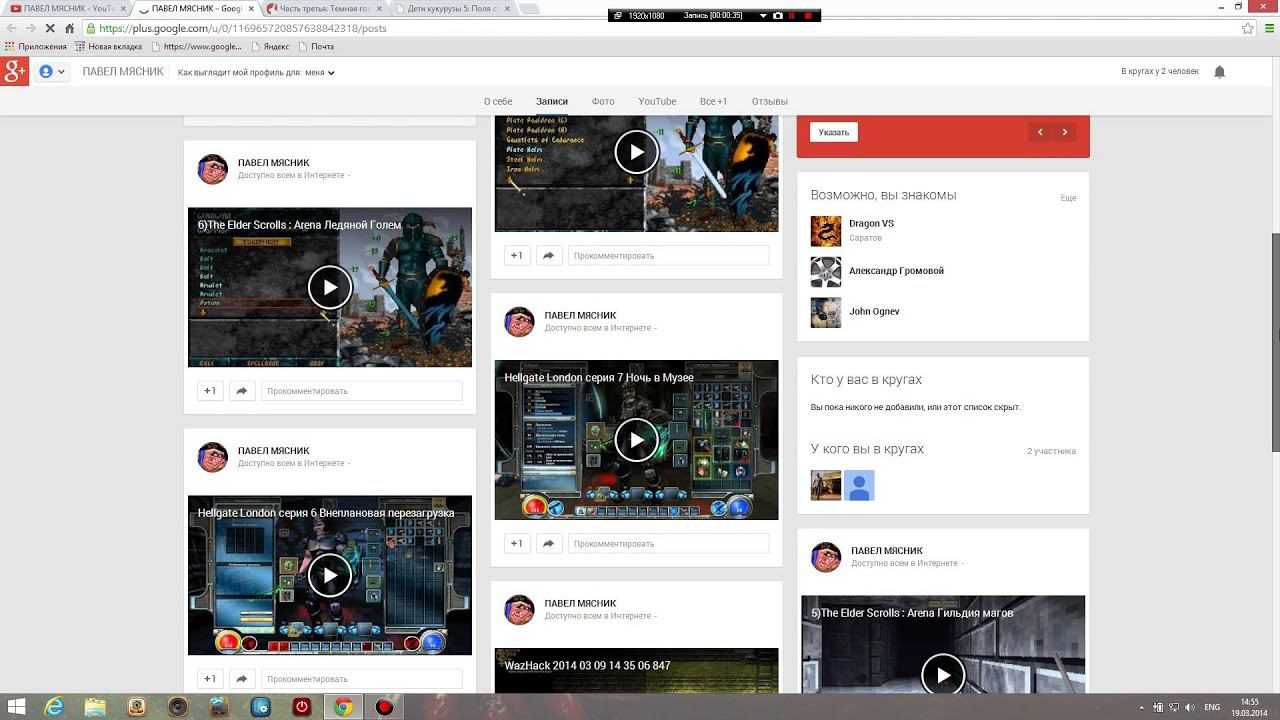1280x720 pixels.
Task: Play the 'Hellgate London серия 7 Ночь в Музее' video
Action: coord(636,440)
